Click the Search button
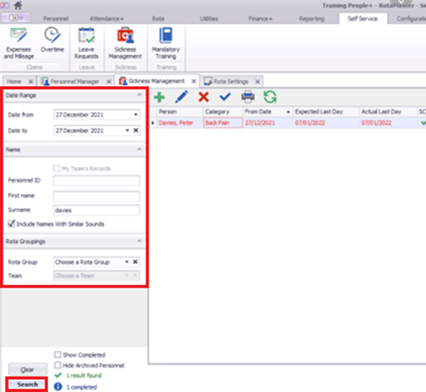 point(28,384)
